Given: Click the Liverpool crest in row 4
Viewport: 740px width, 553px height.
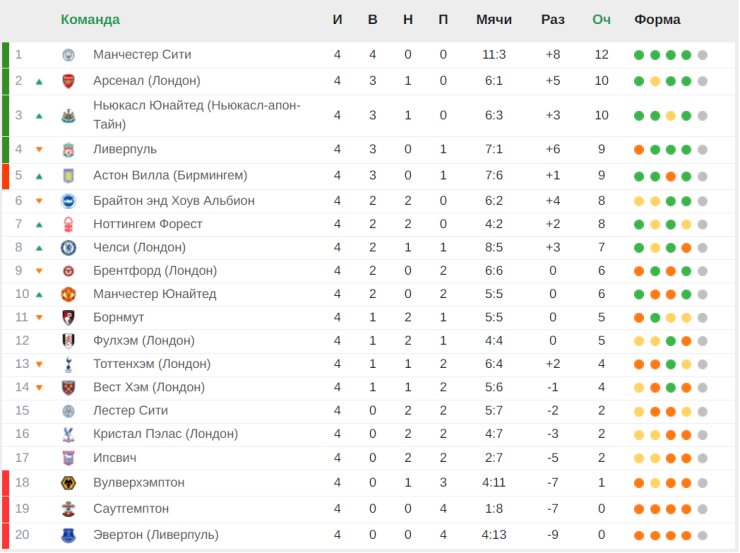Looking at the screenshot, I should point(68,150).
